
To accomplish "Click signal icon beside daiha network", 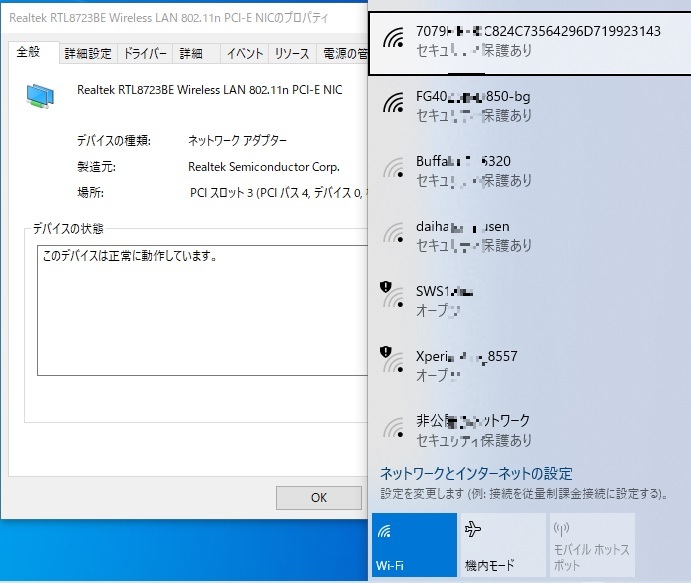I will pyautogui.click(x=394, y=232).
